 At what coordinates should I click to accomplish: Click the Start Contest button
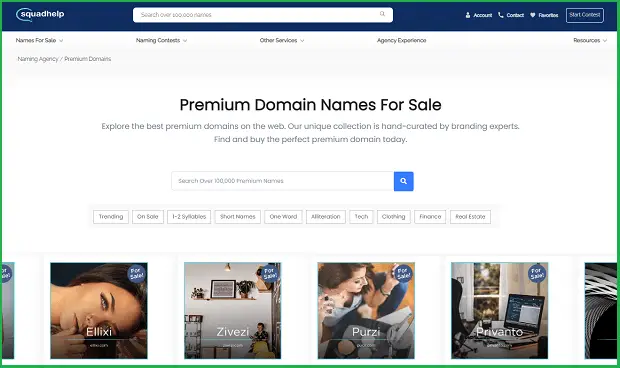coord(585,15)
